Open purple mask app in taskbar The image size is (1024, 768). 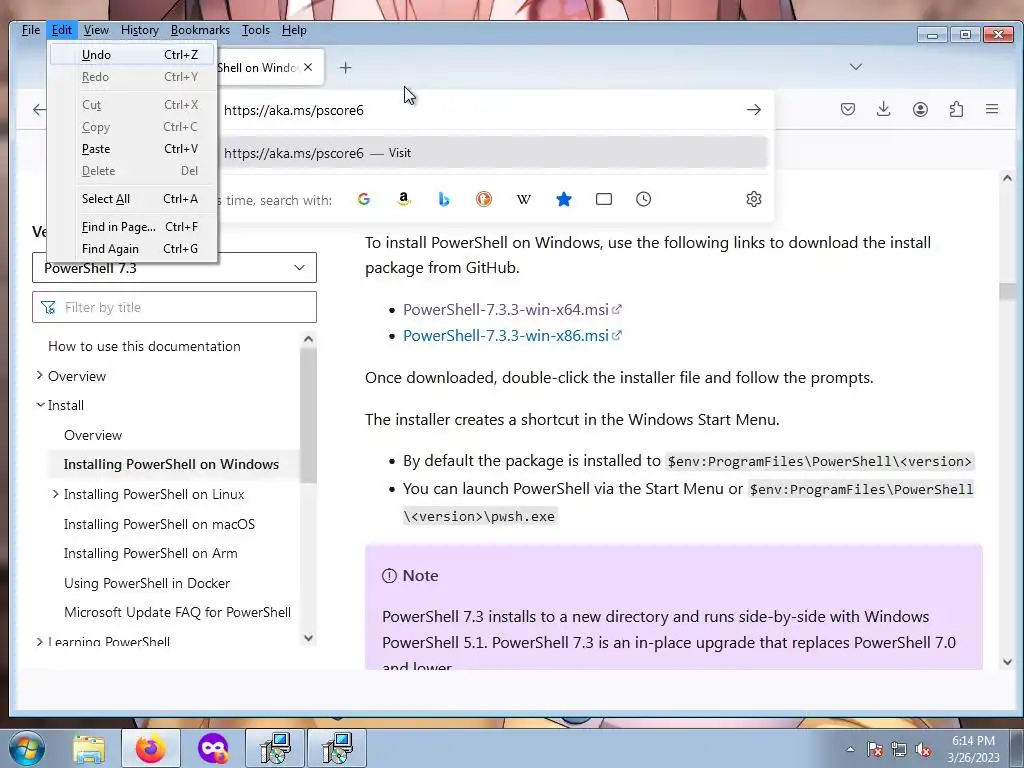[x=213, y=748]
